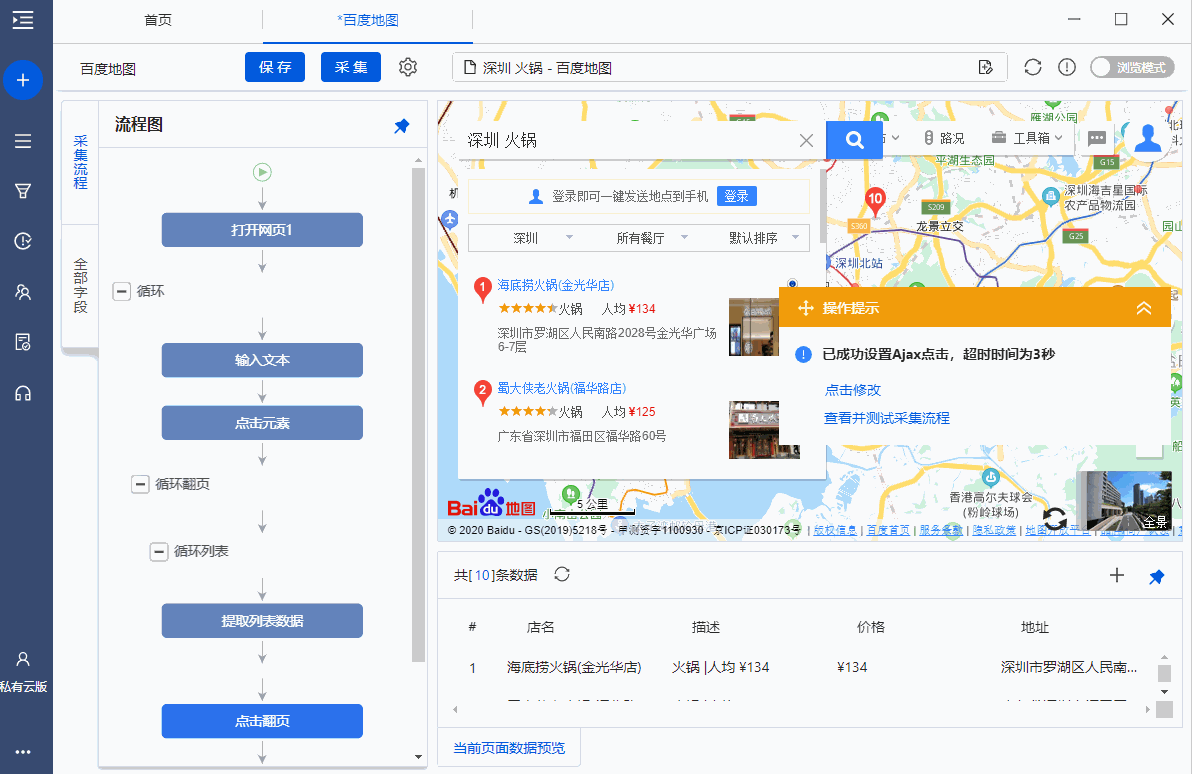Click the page icon at URL bar end
This screenshot has height=774, width=1192.
(x=986, y=68)
